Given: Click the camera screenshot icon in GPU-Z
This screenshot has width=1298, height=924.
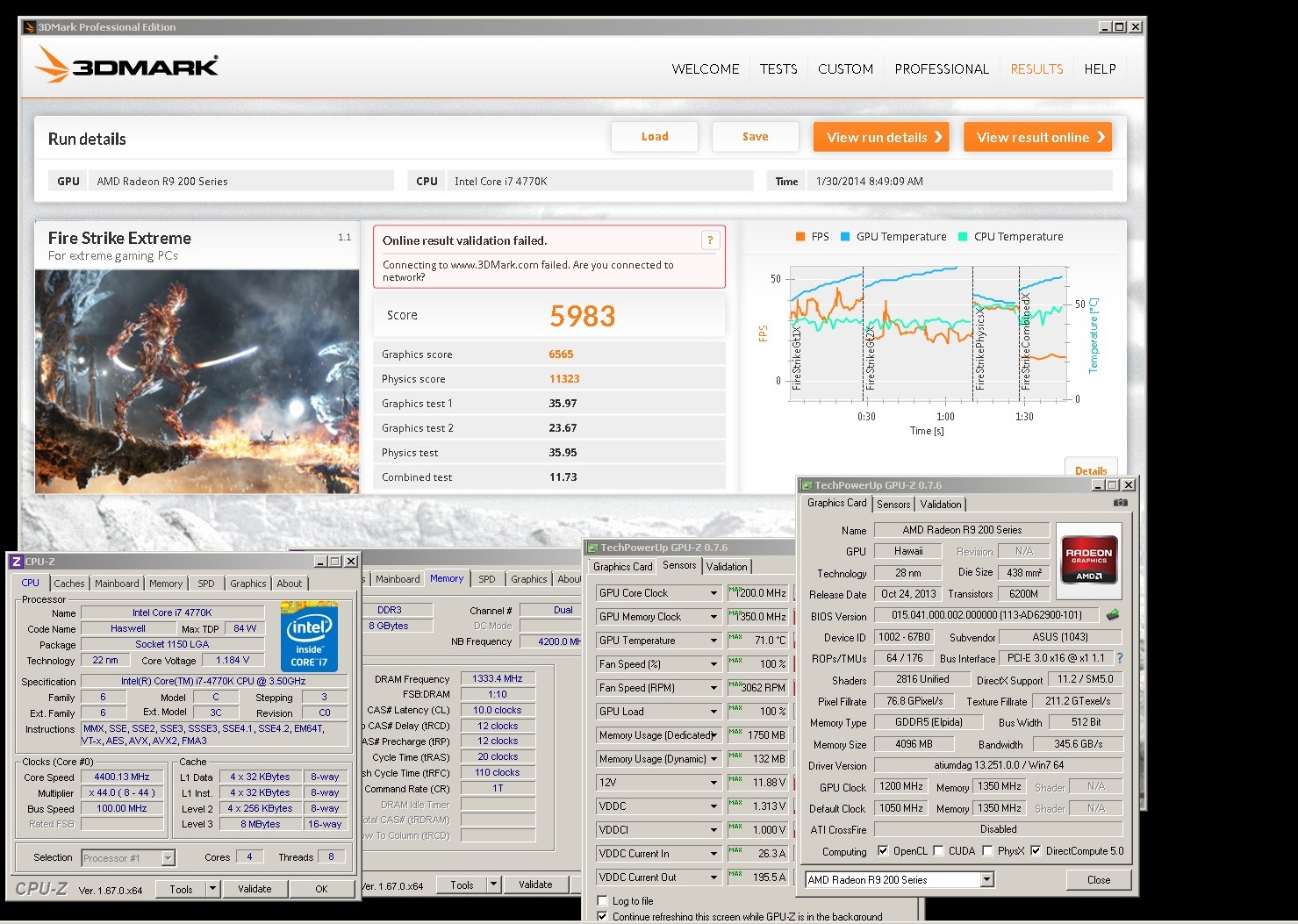Looking at the screenshot, I should (1121, 503).
